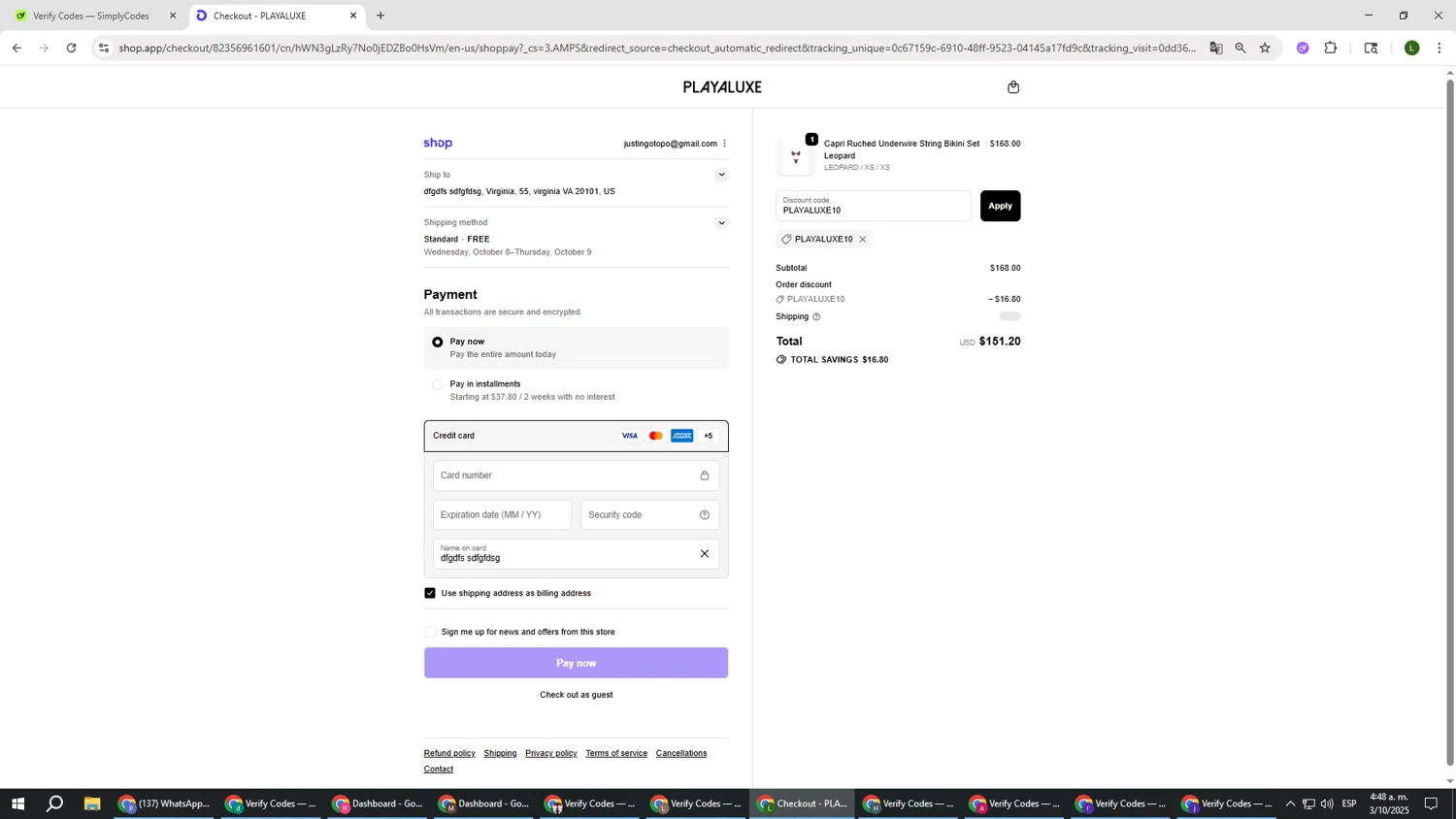The width and height of the screenshot is (1456, 819).
Task: Focus the Discount code field
Action: 873,206
